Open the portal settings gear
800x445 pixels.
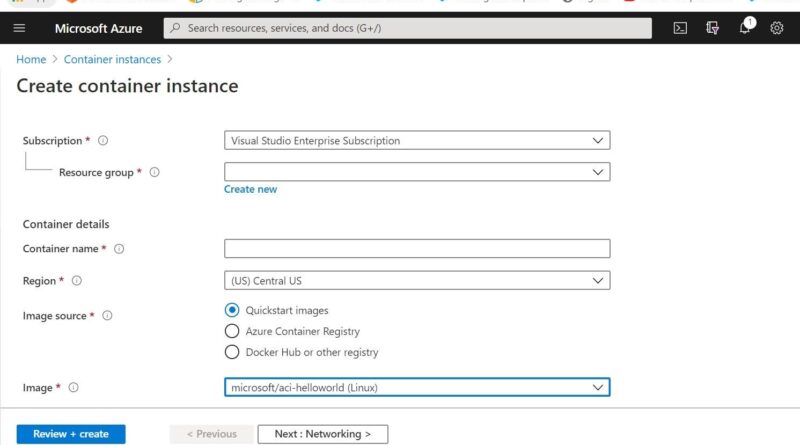777,28
